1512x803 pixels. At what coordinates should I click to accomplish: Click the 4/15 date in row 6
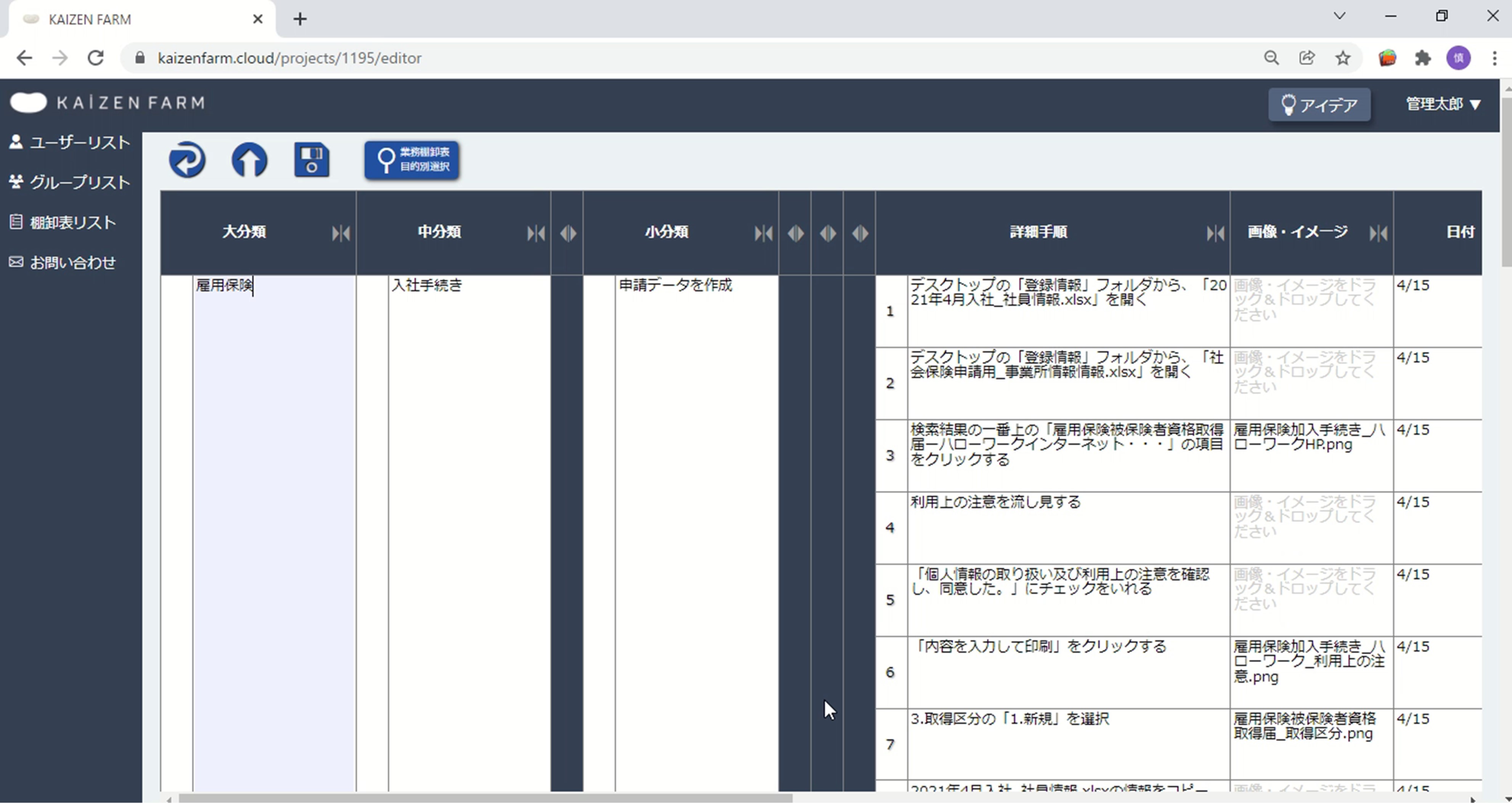pyautogui.click(x=1413, y=646)
